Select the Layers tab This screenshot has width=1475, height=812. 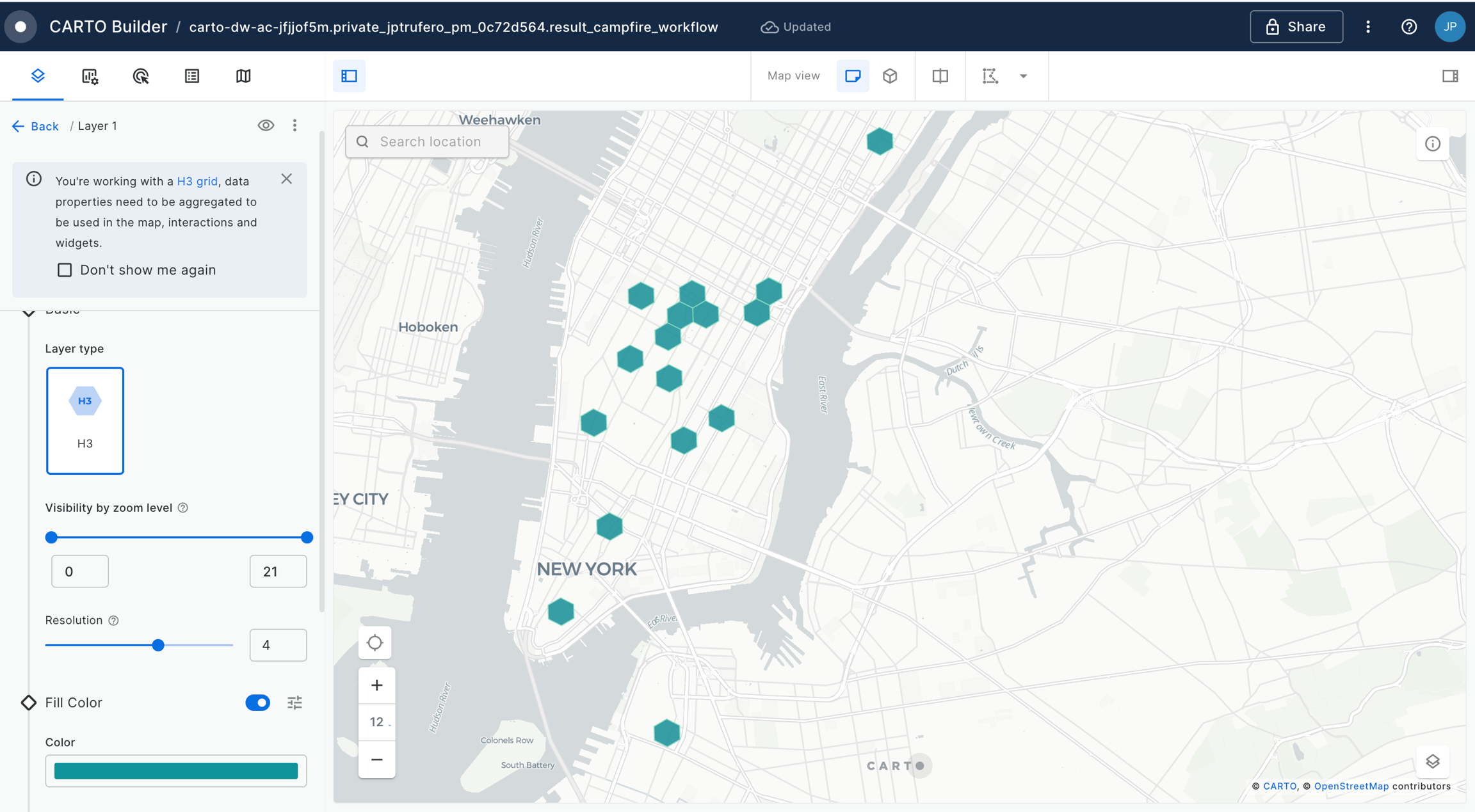[38, 76]
